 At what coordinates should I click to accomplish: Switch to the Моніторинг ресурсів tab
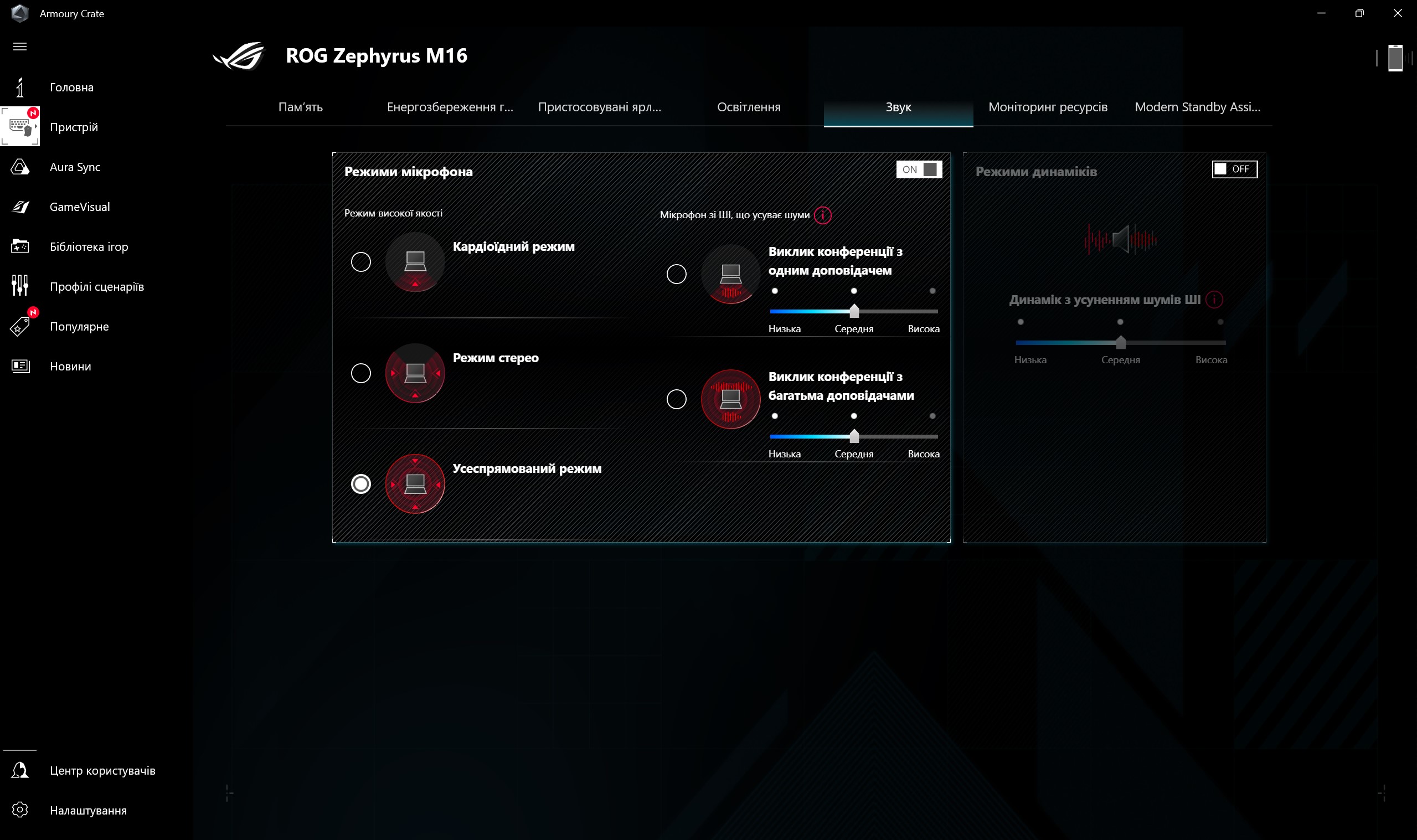[x=1048, y=107]
